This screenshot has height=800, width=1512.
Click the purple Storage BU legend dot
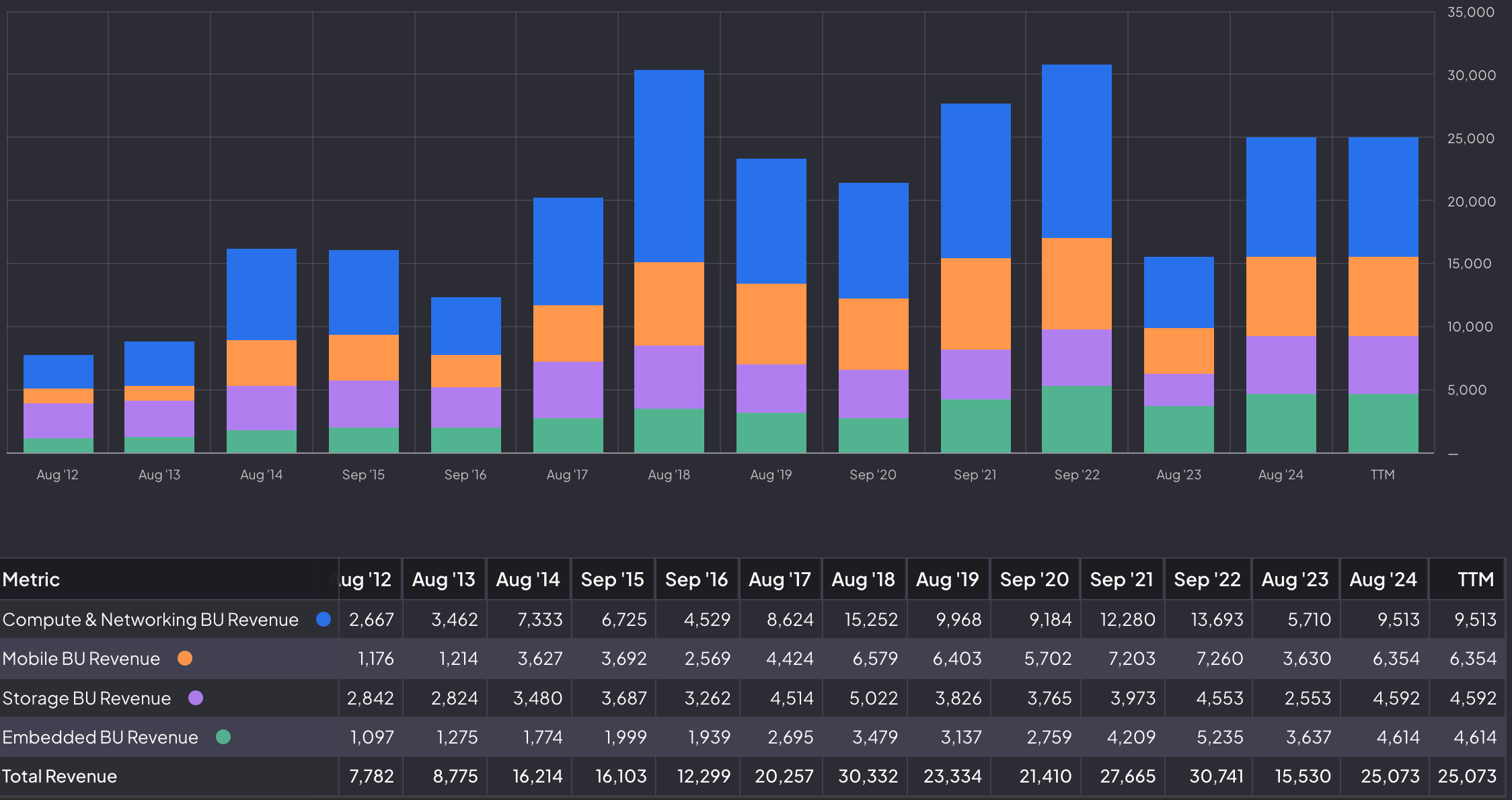click(196, 698)
